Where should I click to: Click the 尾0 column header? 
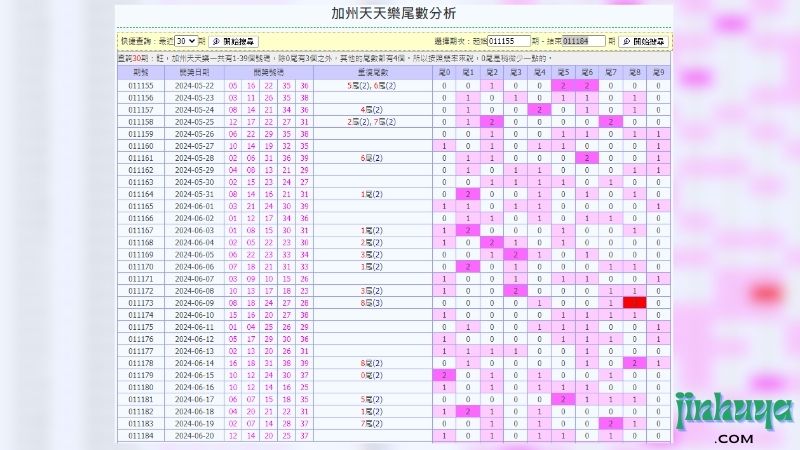444,73
